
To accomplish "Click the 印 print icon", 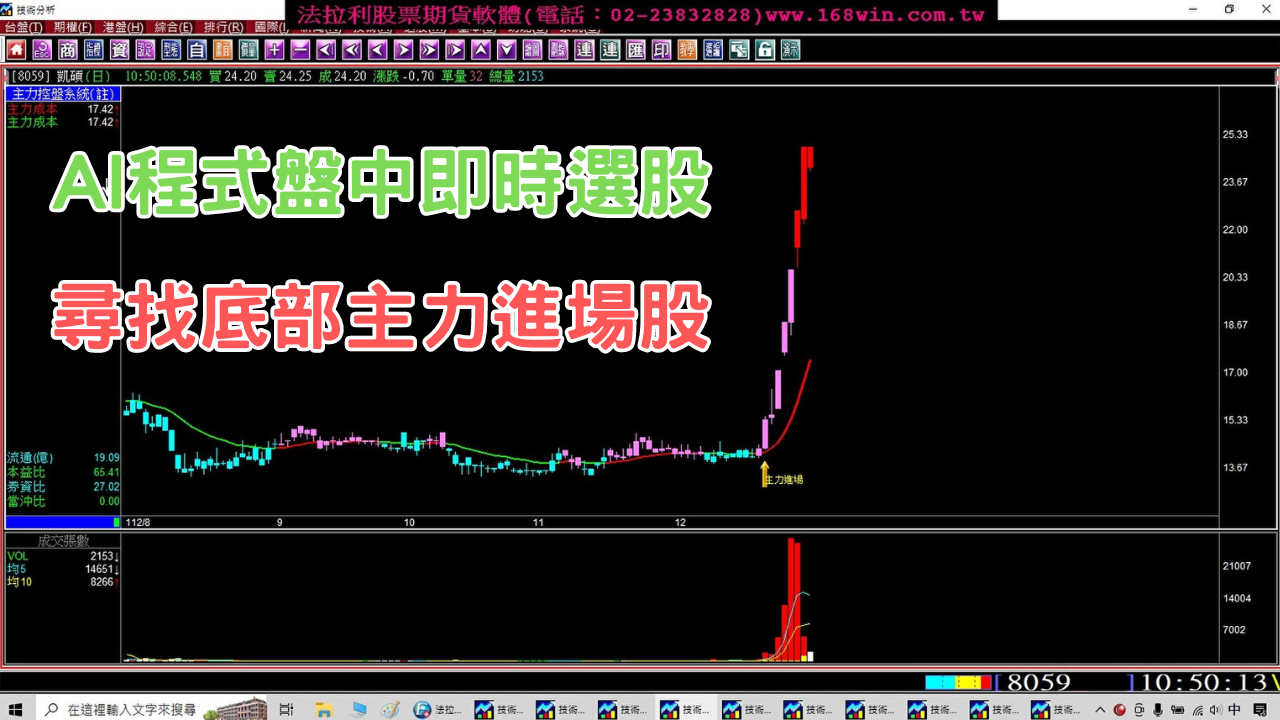I will coord(660,49).
